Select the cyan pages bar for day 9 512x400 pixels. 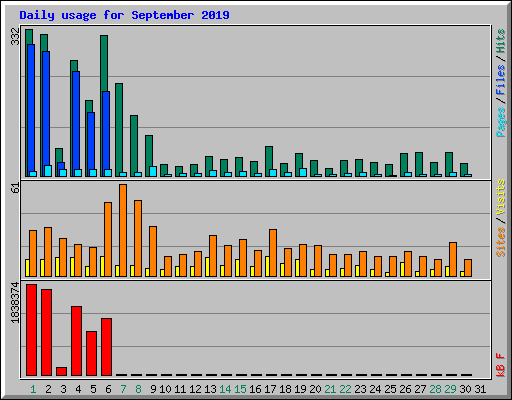(x=153, y=171)
